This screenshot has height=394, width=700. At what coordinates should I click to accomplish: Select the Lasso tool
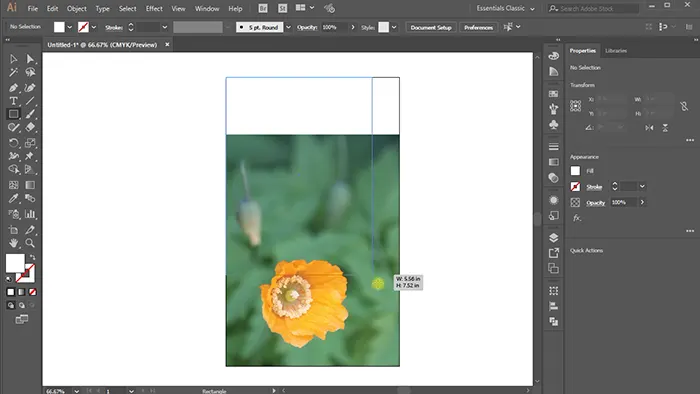coord(30,72)
